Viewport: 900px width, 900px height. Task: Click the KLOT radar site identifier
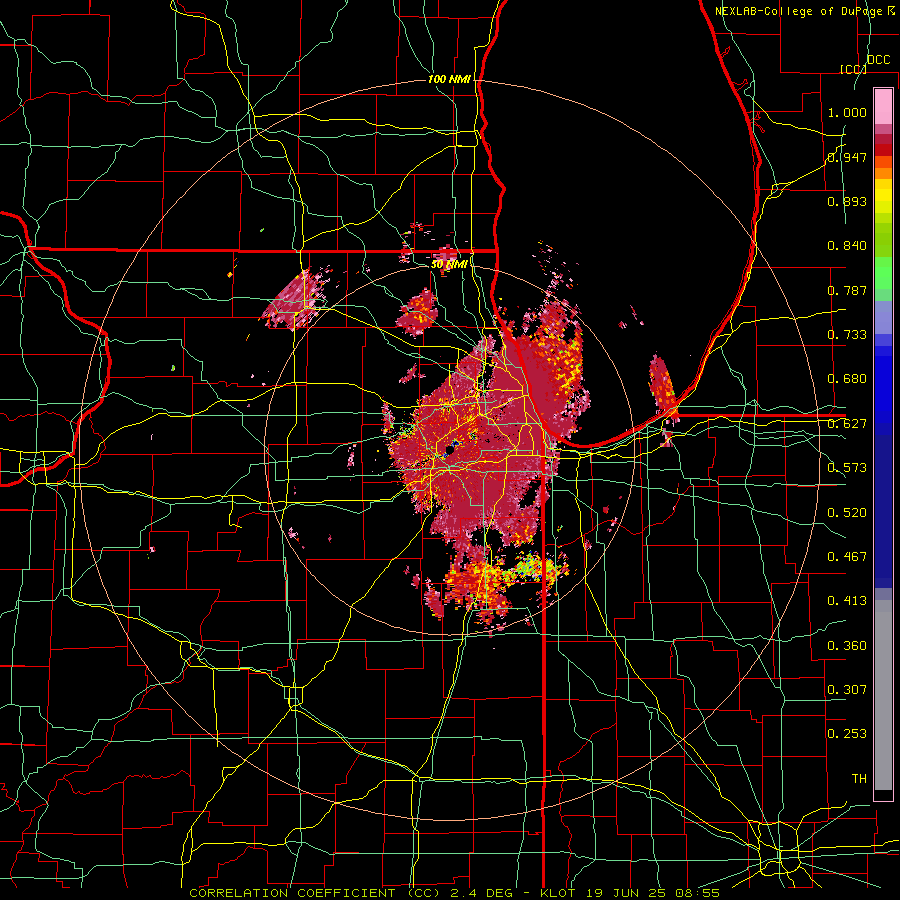(557, 893)
